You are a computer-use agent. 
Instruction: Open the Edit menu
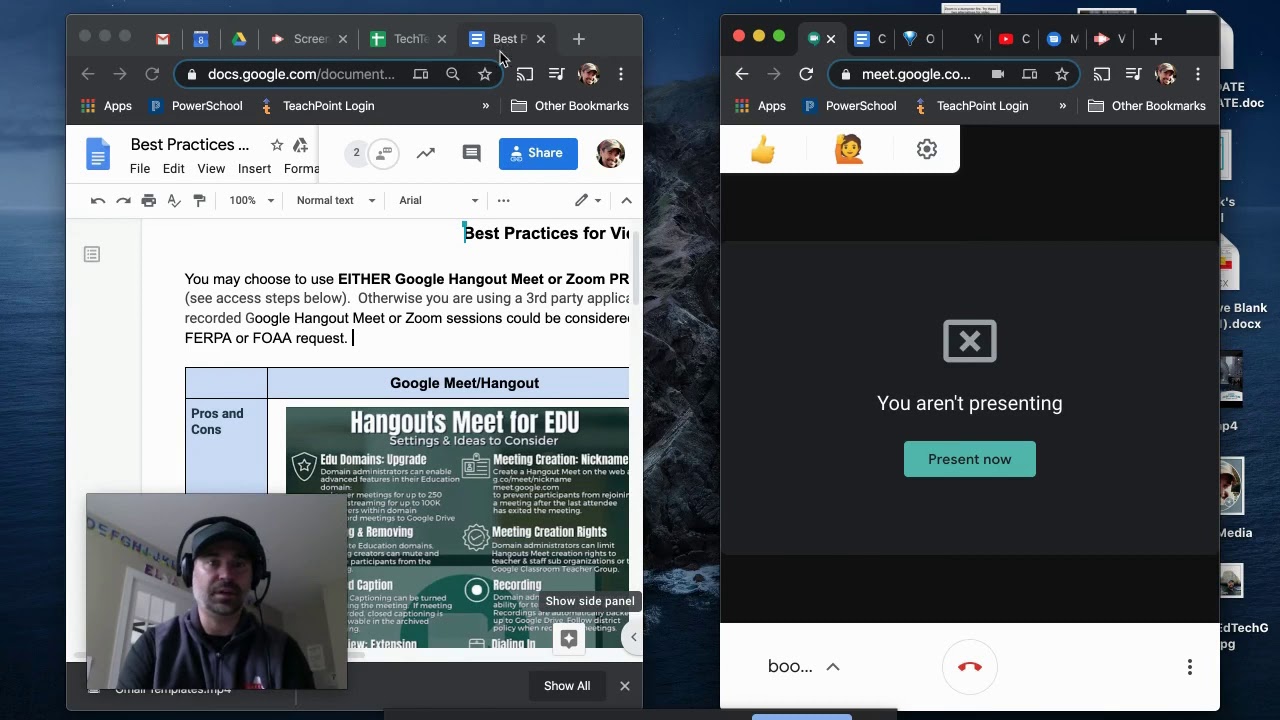click(x=174, y=169)
